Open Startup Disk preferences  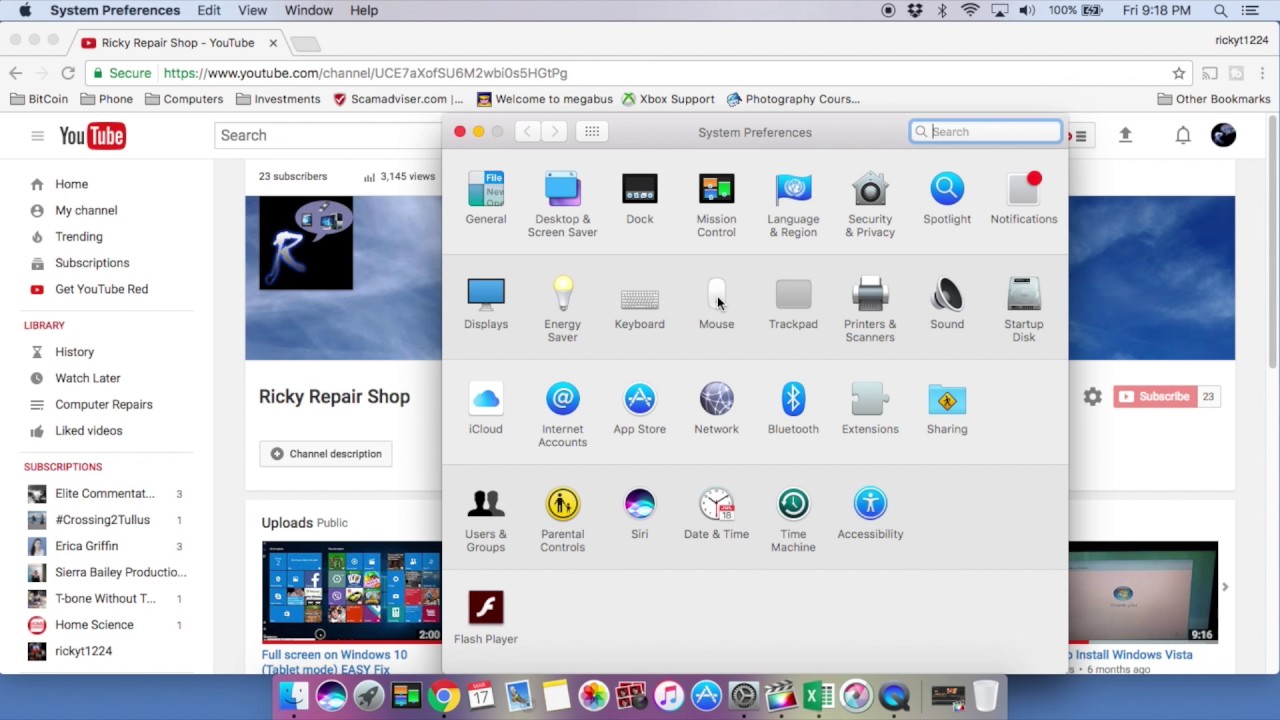(x=1024, y=309)
